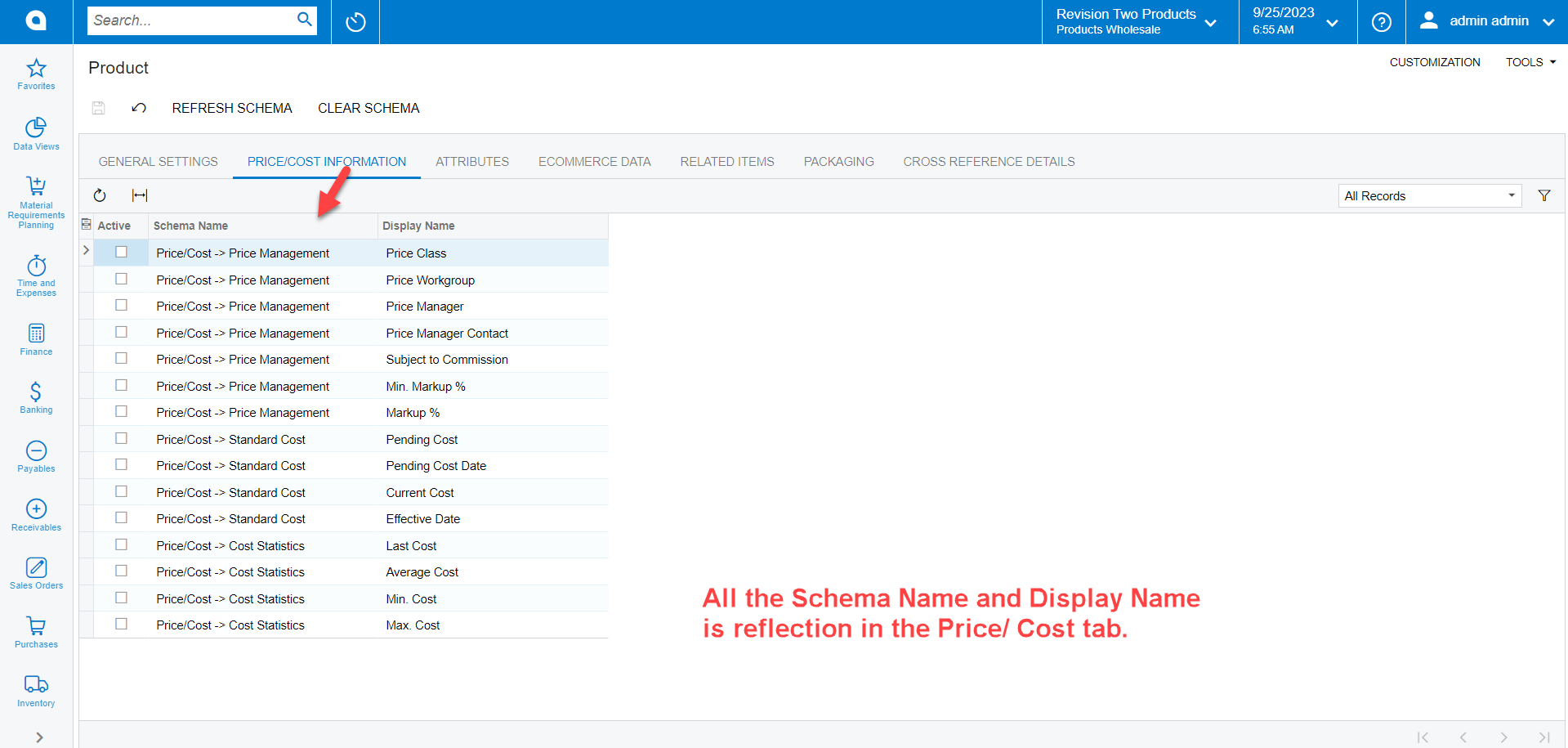This screenshot has height=748, width=1568.
Task: Toggle the Active checkbox on Markup % row
Action: point(121,411)
